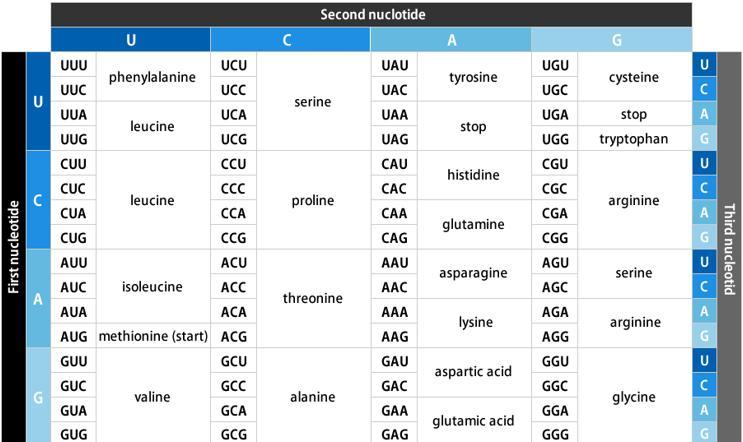Click the methionine (start) cell
The width and height of the screenshot is (743, 442).
pos(153,336)
